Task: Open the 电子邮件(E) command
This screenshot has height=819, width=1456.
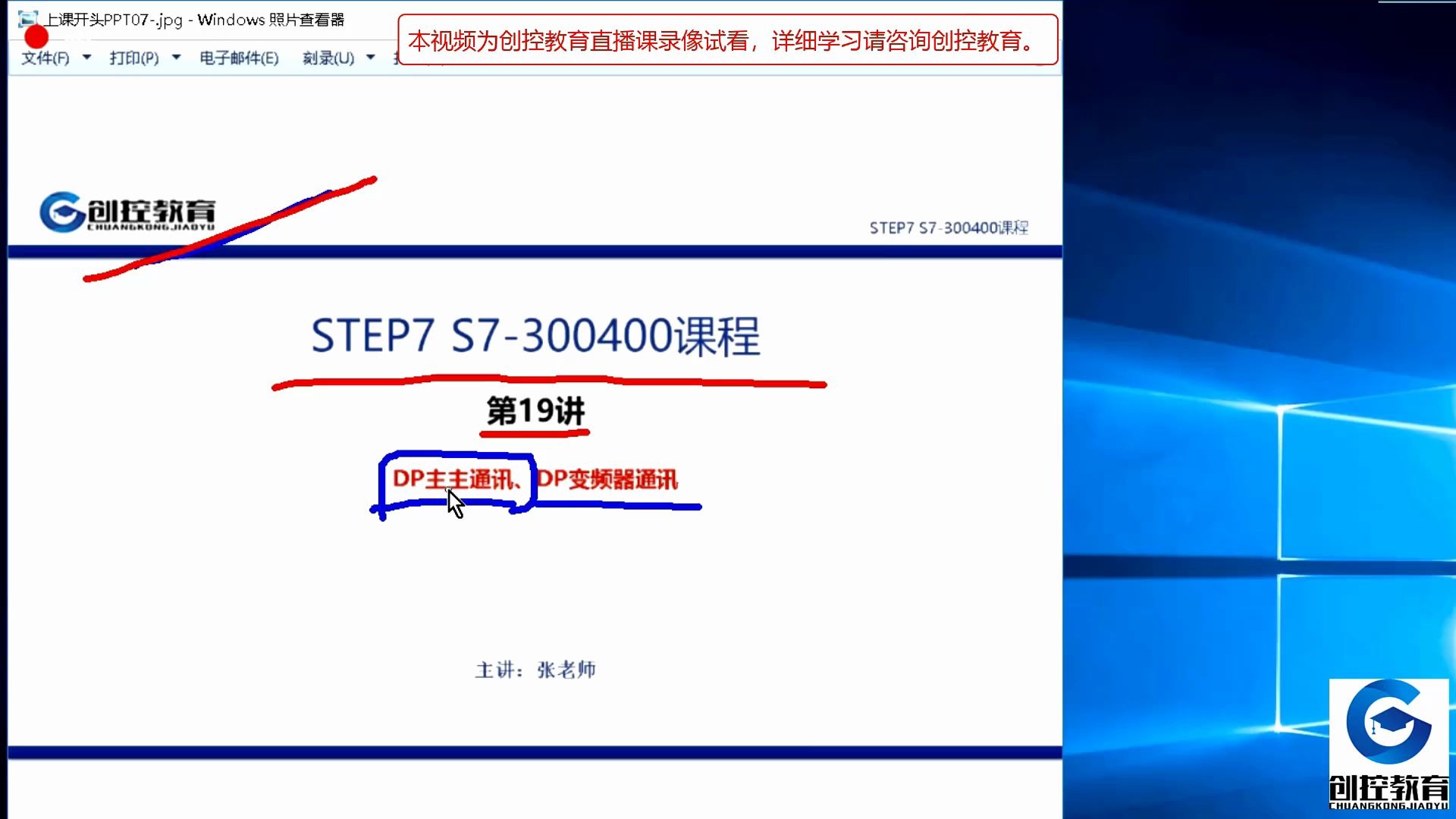Action: [237, 58]
